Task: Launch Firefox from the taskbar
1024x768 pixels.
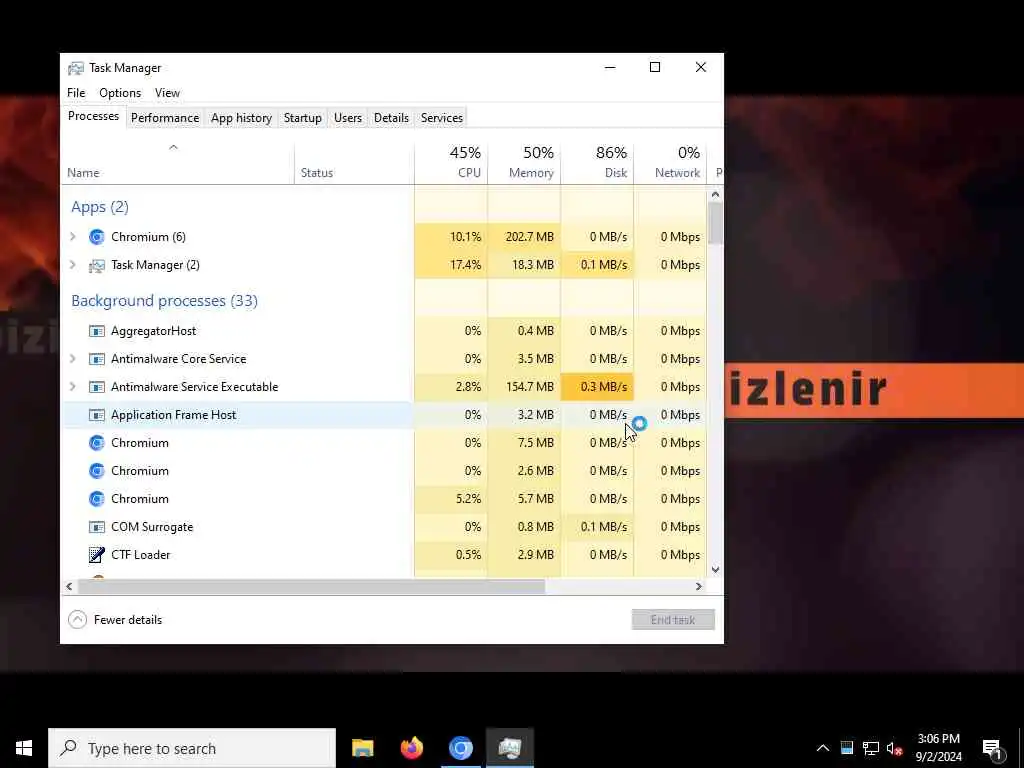Action: (x=411, y=748)
